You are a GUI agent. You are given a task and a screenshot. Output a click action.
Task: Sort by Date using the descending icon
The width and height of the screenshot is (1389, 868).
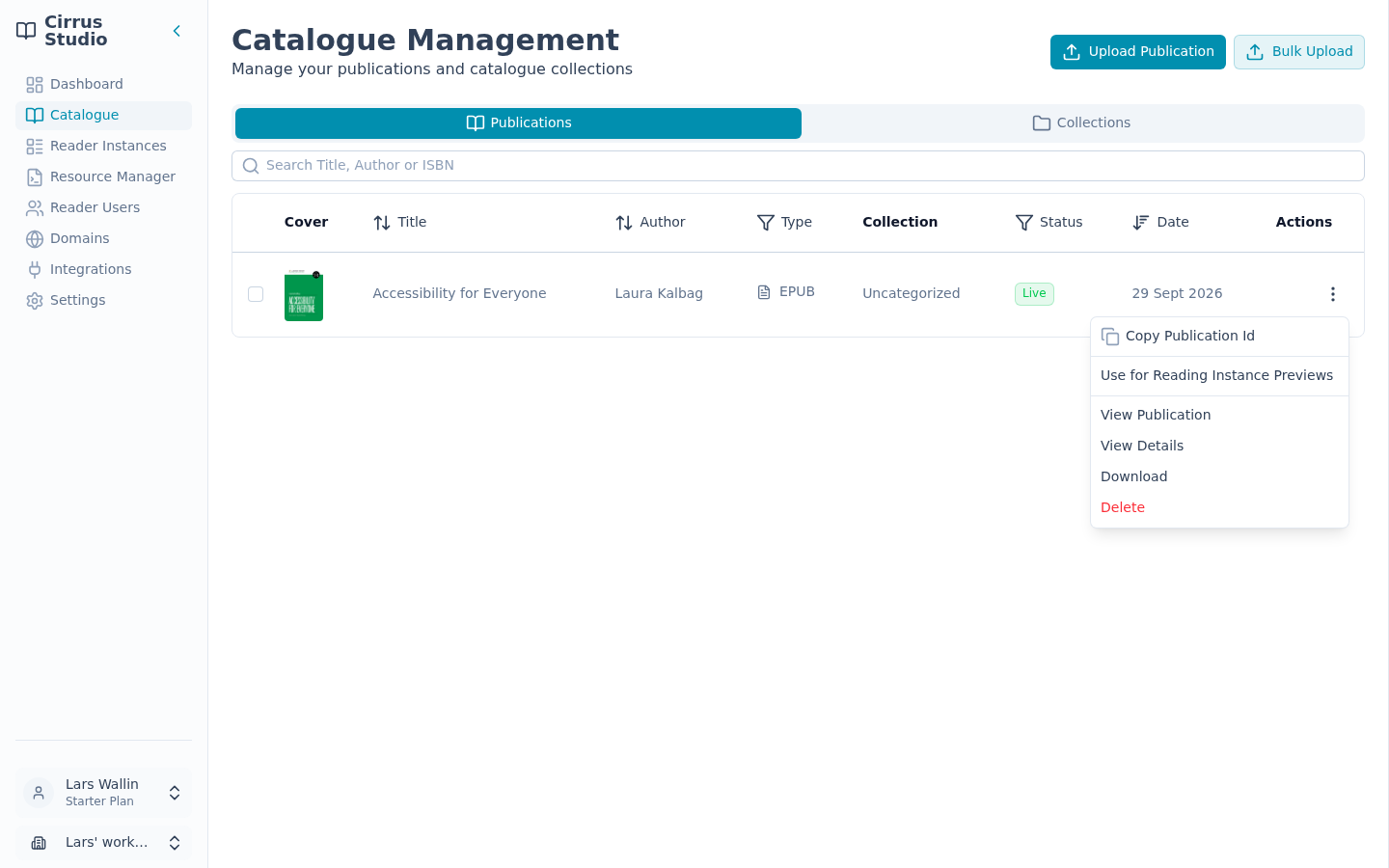tap(1141, 223)
